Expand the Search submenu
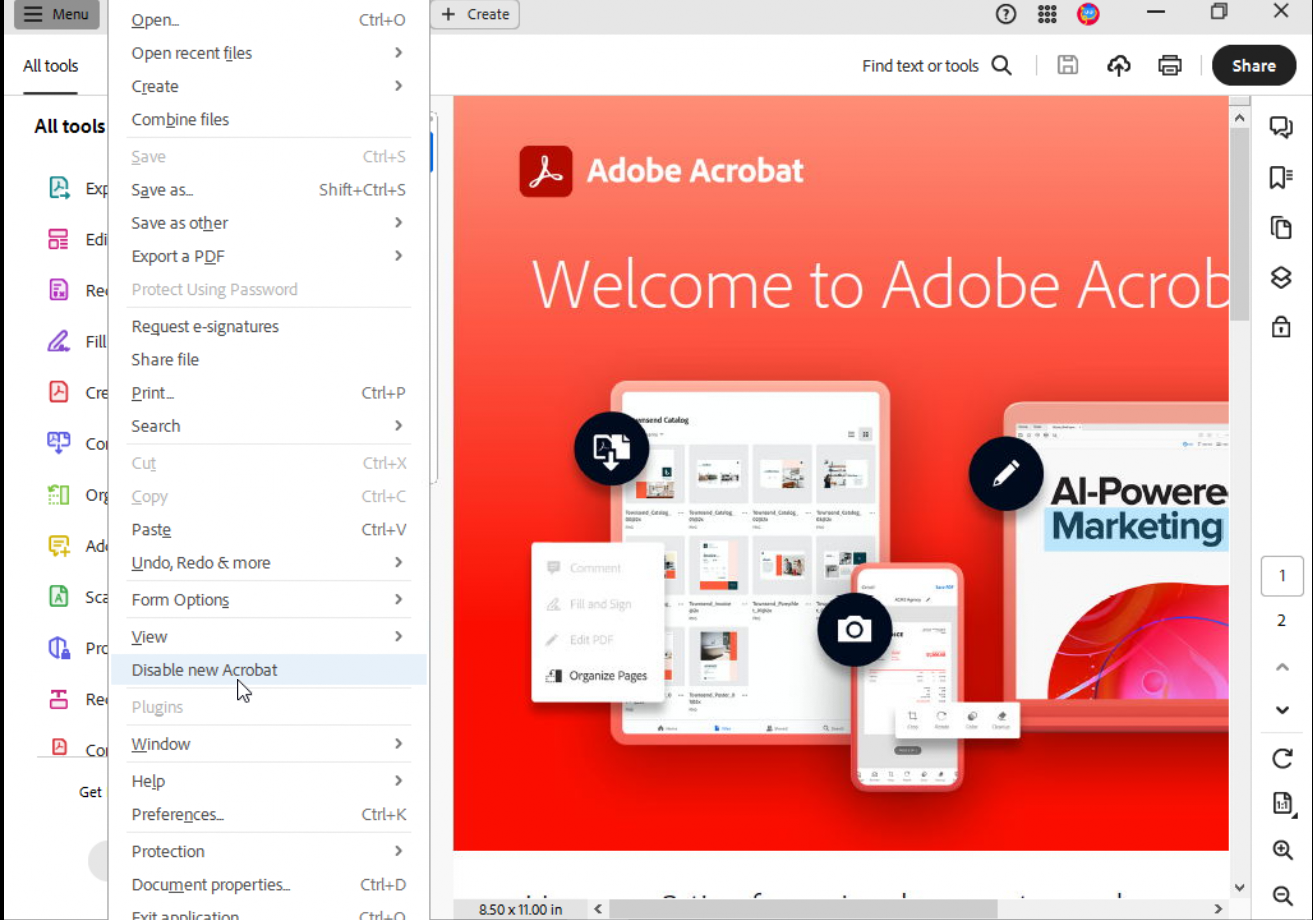This screenshot has width=1313, height=920. click(x=268, y=426)
